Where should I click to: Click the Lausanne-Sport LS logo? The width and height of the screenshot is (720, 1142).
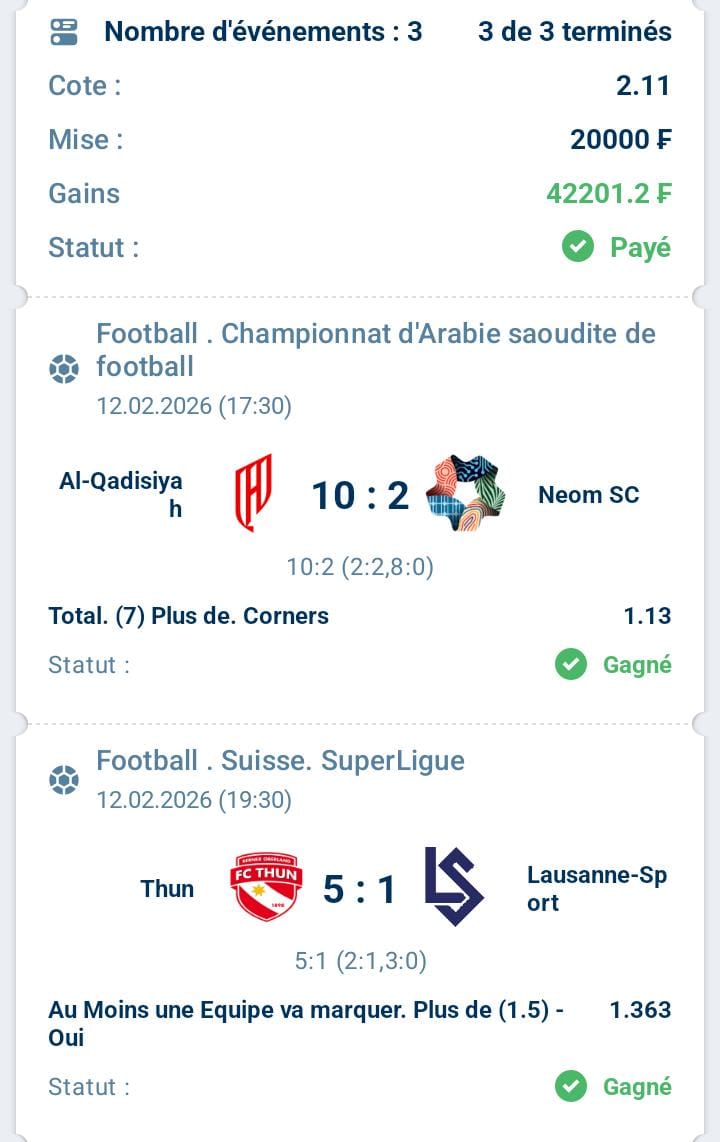click(454, 887)
